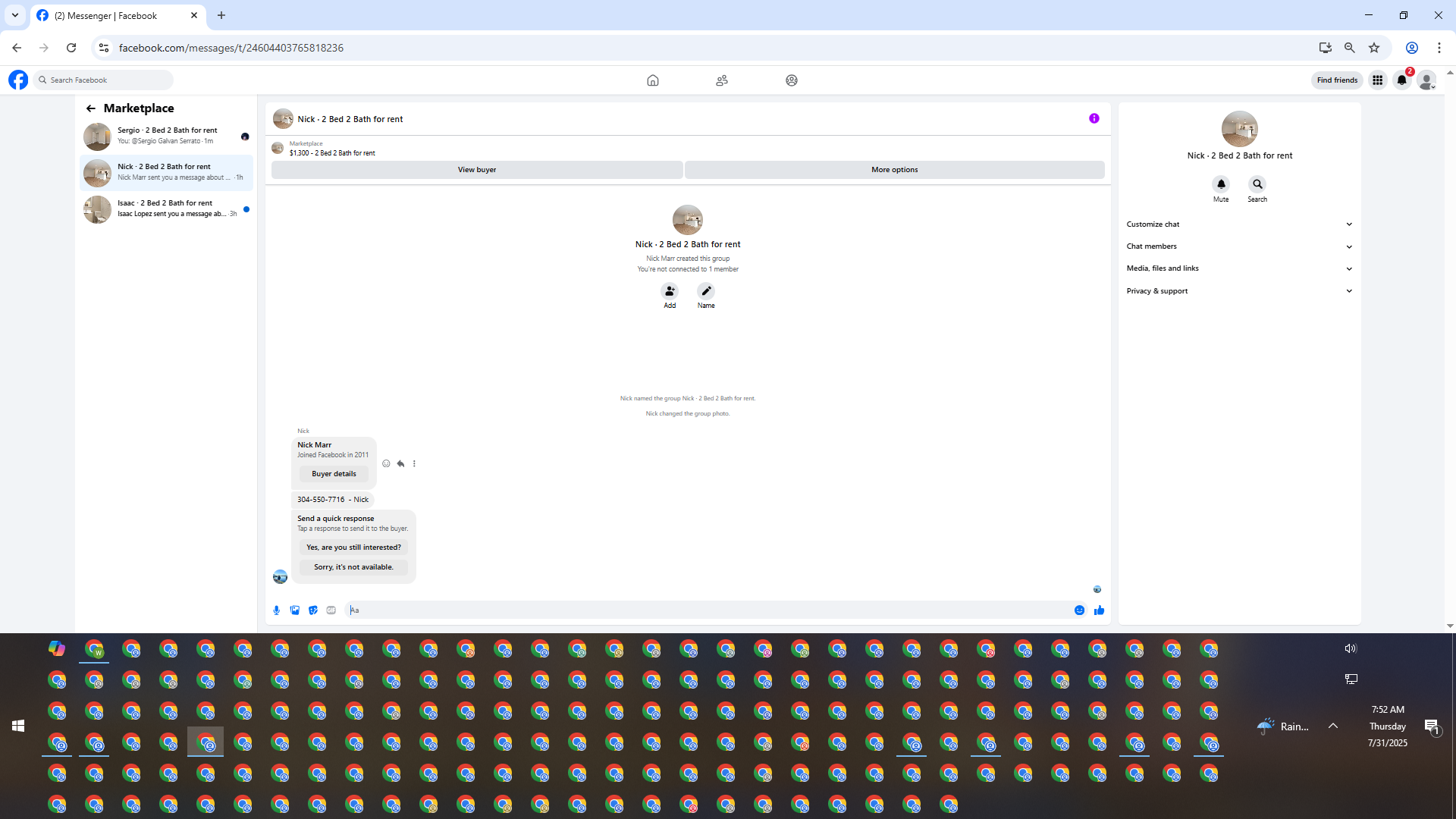Open Isaac's 2 Bed 2 Bath conversation
Screen dimensions: 1456x819
167,209
